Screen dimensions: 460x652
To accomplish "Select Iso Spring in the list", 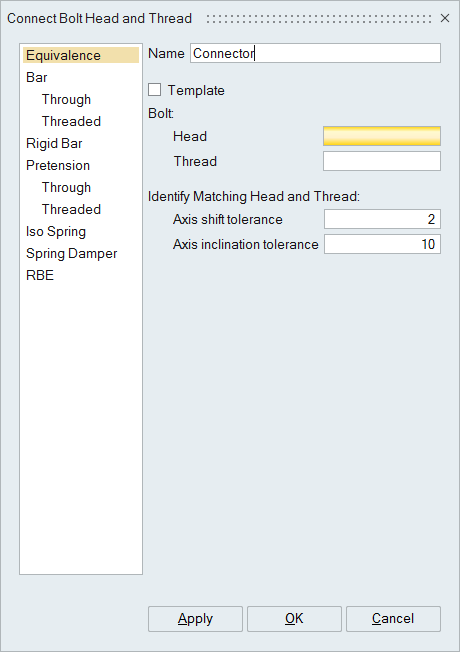I will pyautogui.click(x=56, y=232).
